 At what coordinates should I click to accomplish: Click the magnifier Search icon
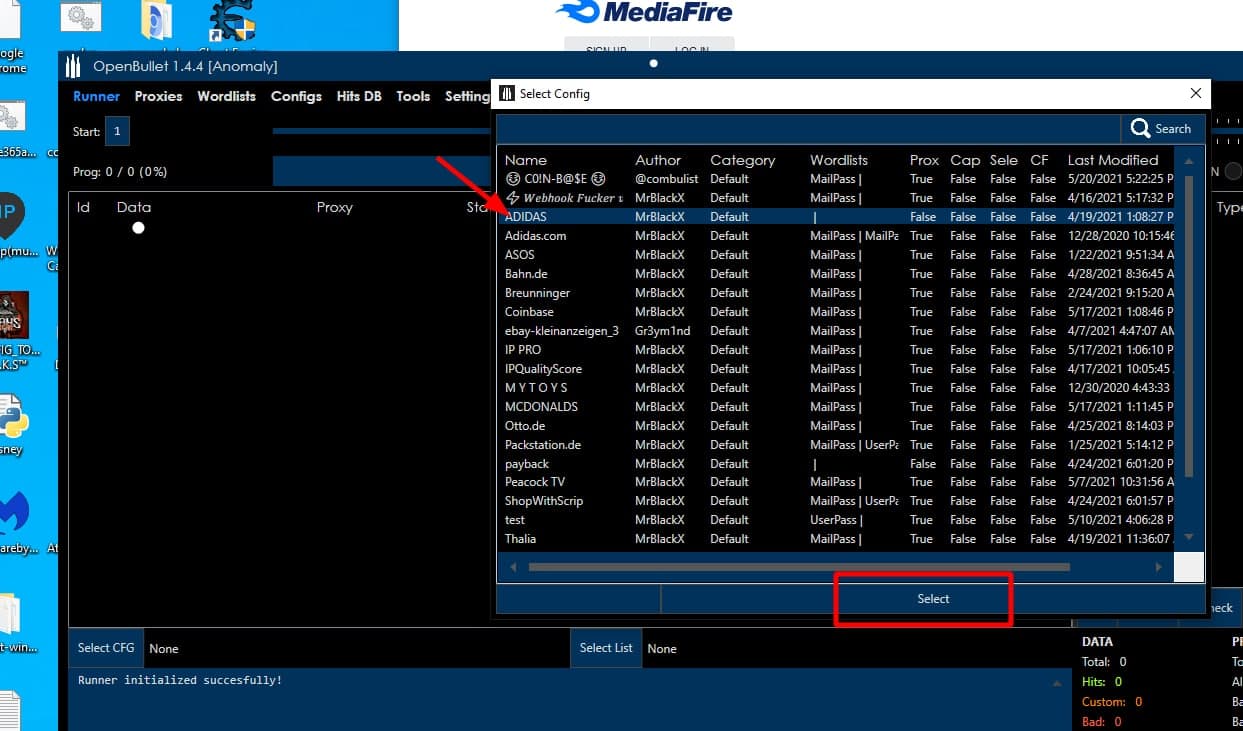pyautogui.click(x=1141, y=128)
